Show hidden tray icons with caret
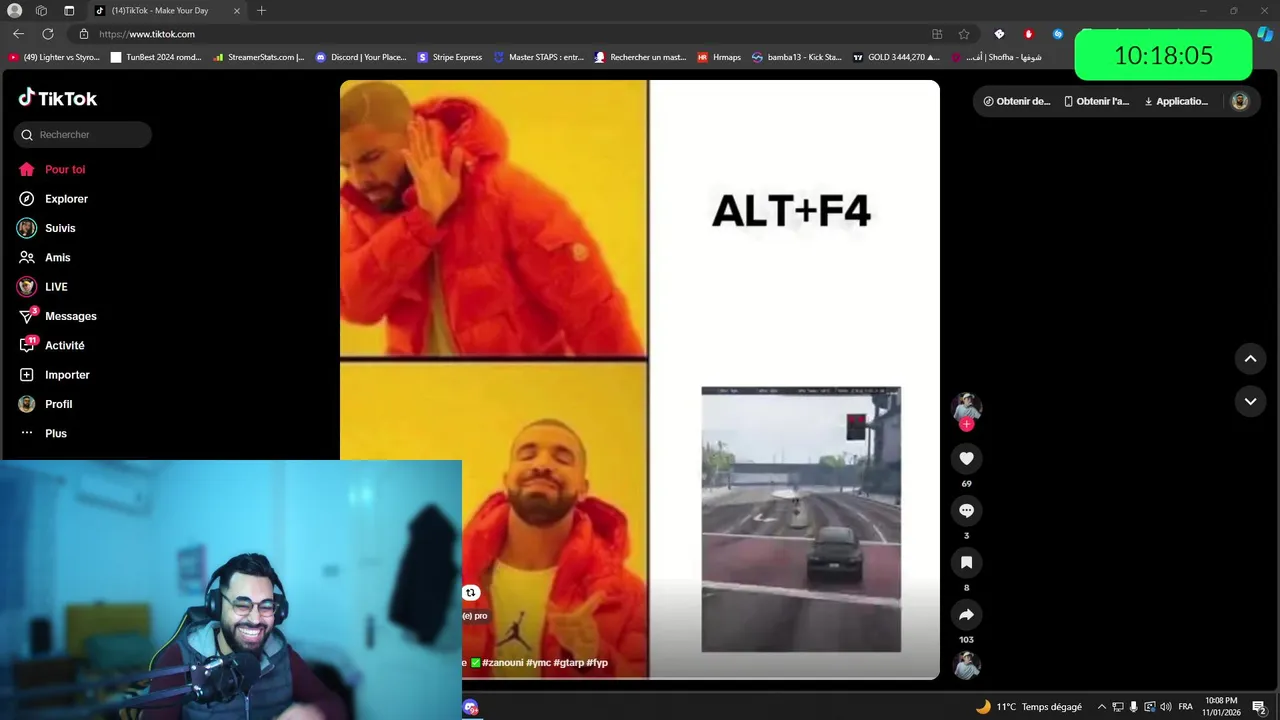Screen dimensions: 1280x720 coord(1102,707)
